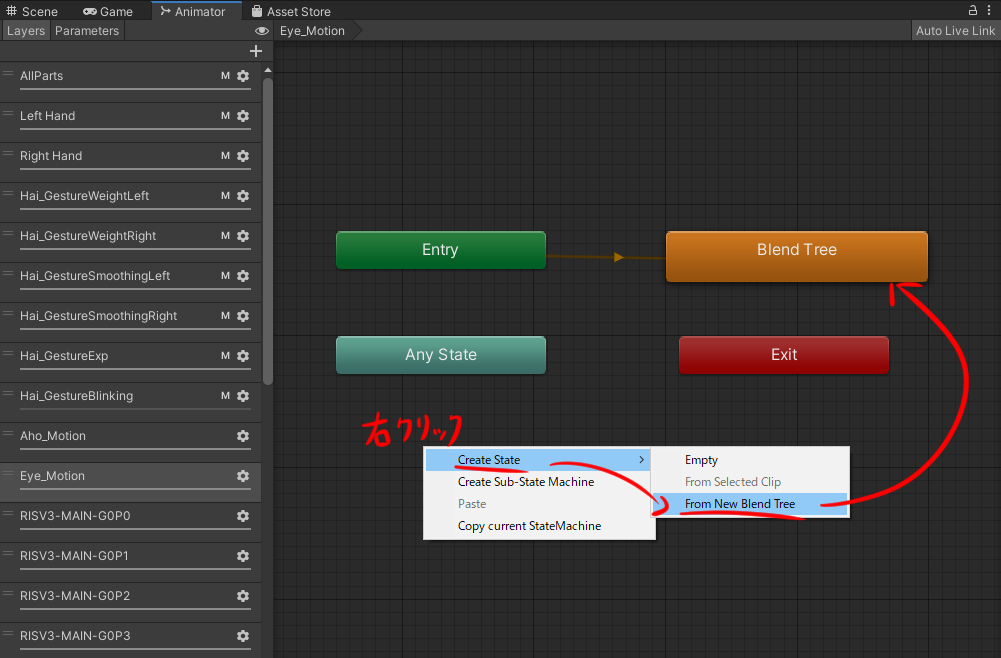The image size is (1001, 658).
Task: Select the green Entry state node
Action: click(x=440, y=250)
